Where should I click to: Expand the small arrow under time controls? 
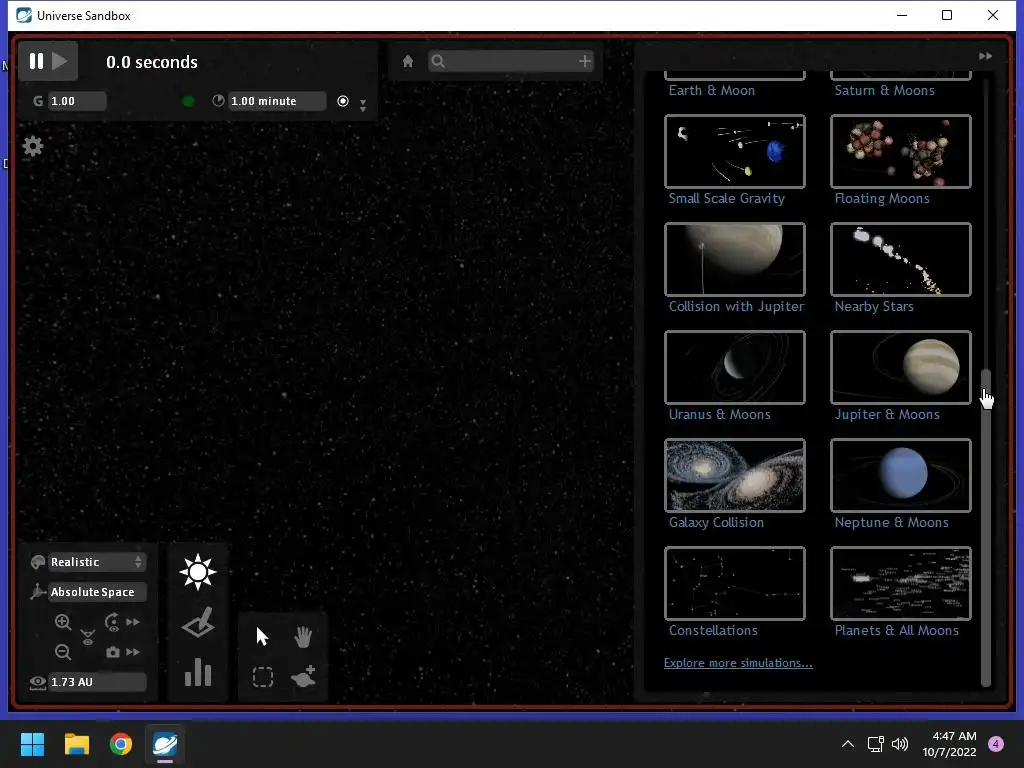pos(363,105)
